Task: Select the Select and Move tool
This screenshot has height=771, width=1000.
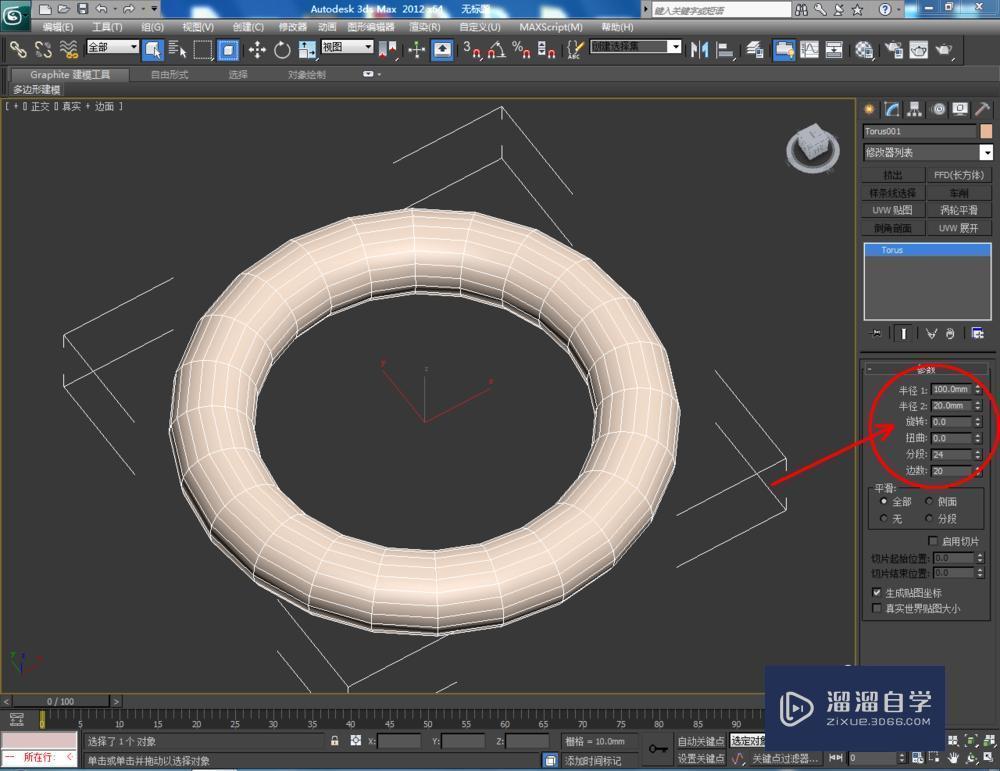Action: point(255,49)
